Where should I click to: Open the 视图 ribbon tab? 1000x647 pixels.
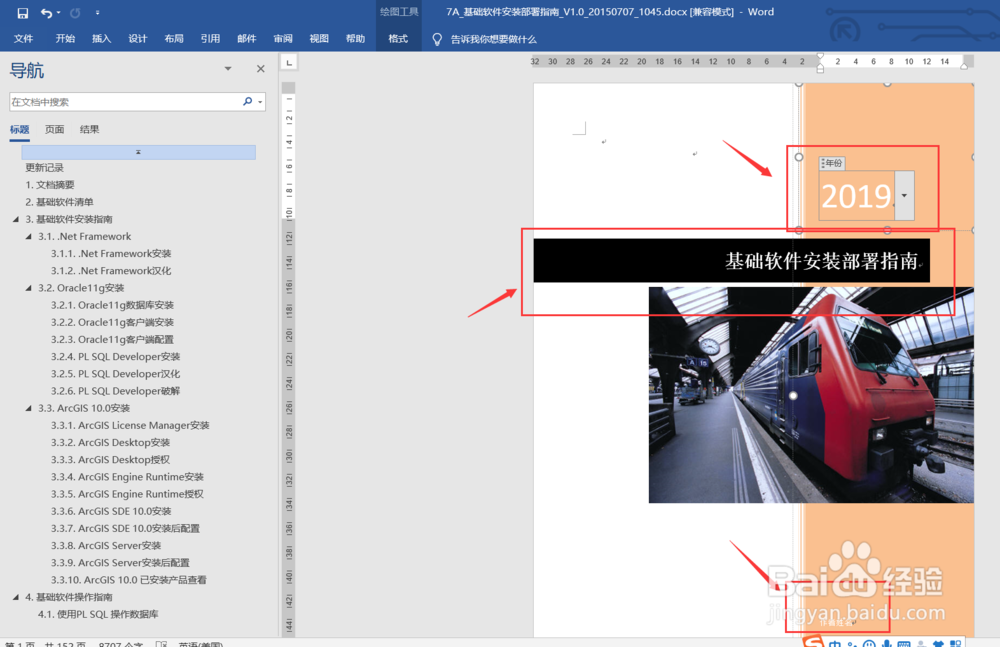pyautogui.click(x=319, y=39)
